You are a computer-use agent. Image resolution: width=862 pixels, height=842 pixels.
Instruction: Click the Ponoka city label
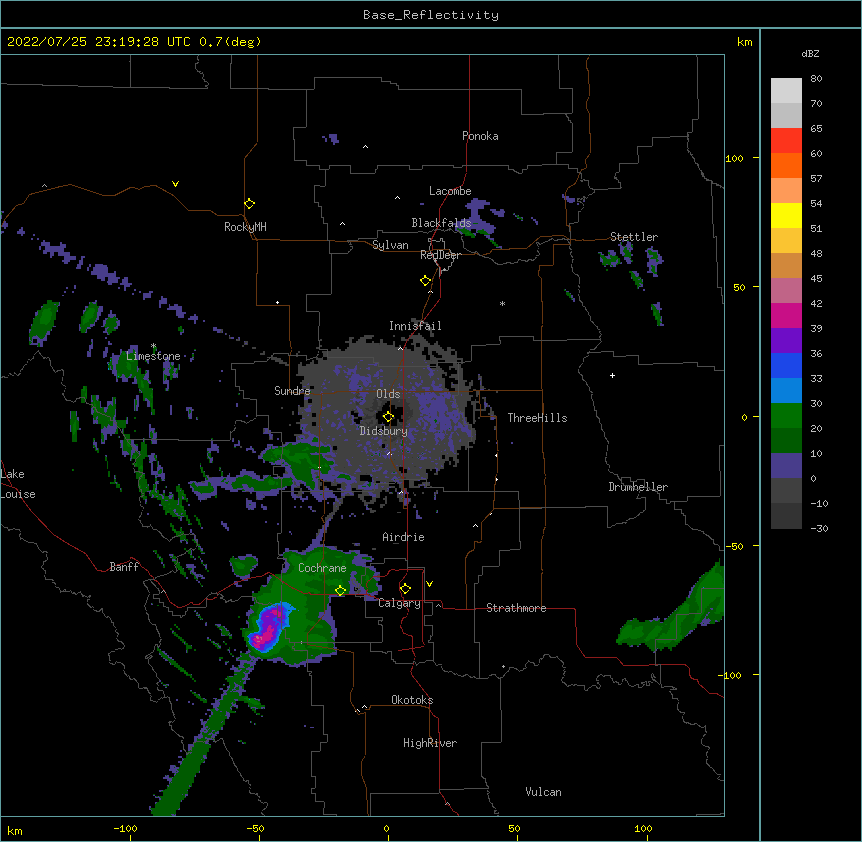pos(480,136)
